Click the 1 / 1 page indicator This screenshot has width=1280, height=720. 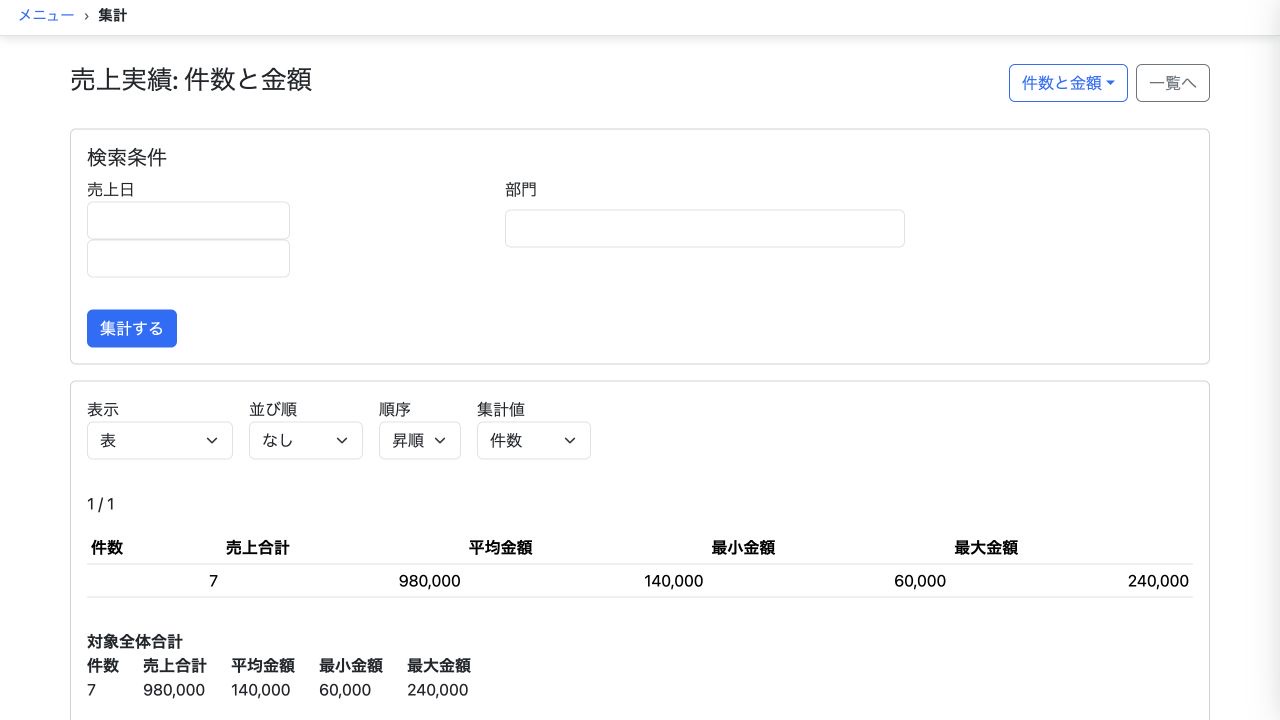pos(101,504)
